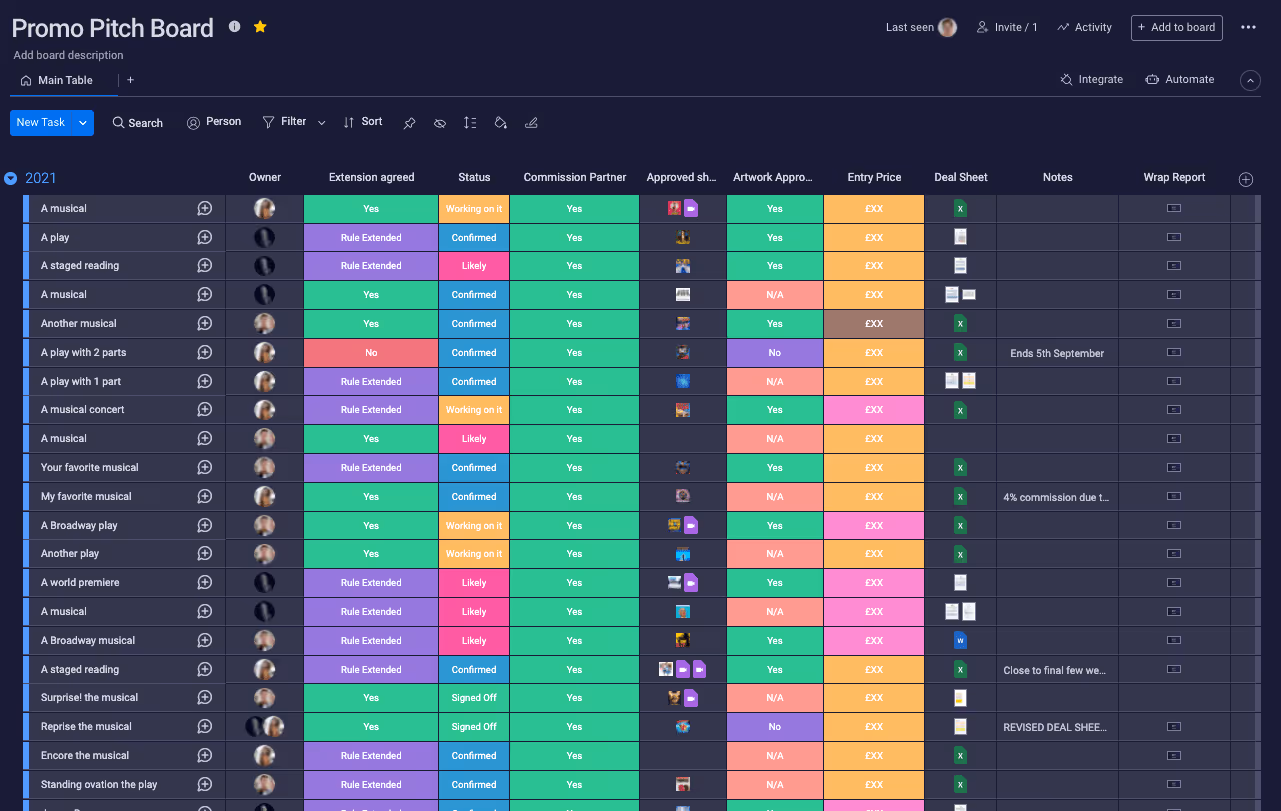
Task: Click the Add to board button
Action: (1176, 27)
